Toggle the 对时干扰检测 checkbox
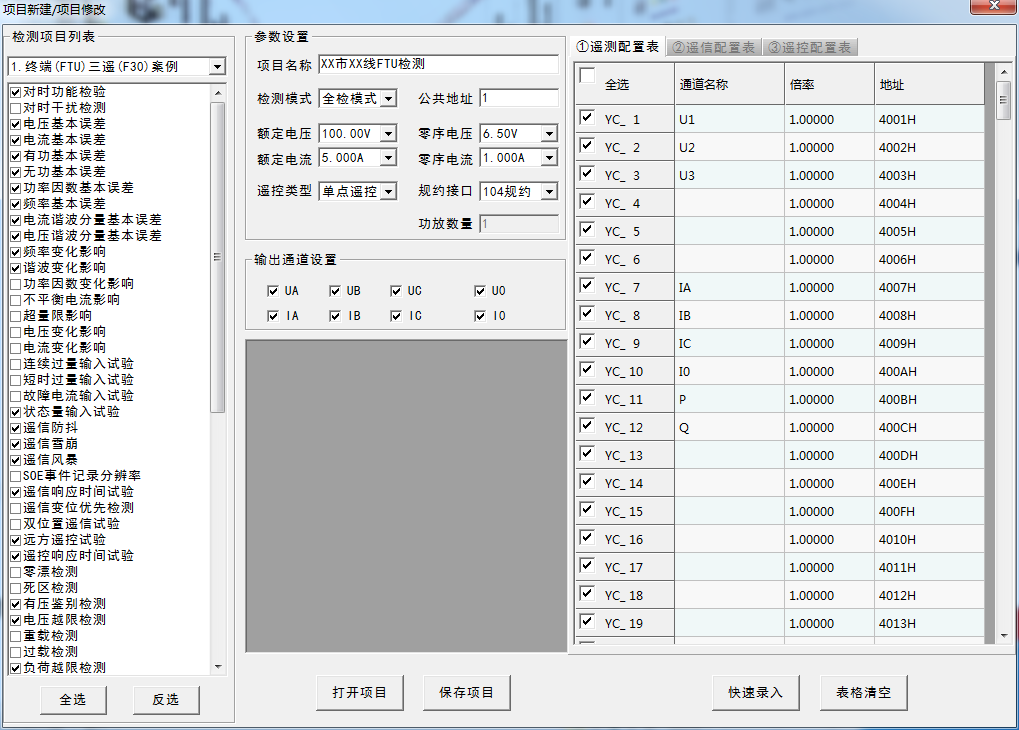This screenshot has width=1019, height=730. tap(15, 108)
